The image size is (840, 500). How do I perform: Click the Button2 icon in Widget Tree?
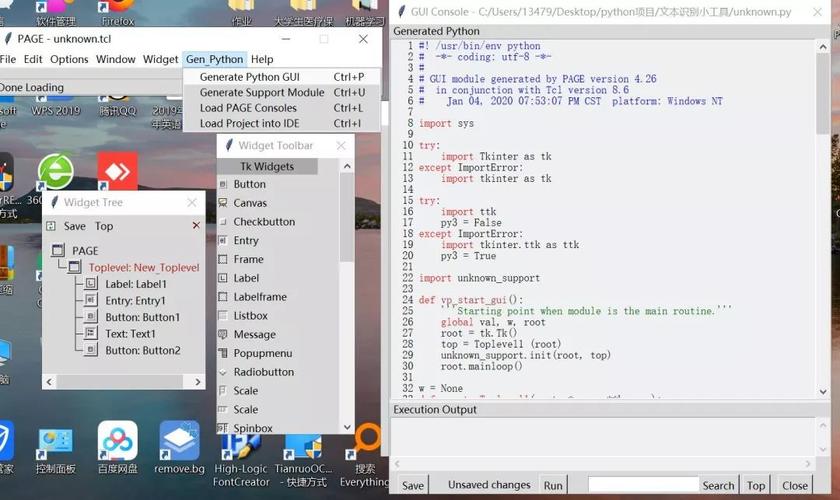click(91, 350)
